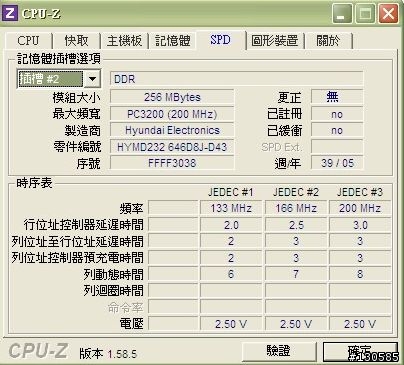The height and width of the screenshot is (365, 404).
Task: Open the 圖形裝置 tab
Action: 275,41
